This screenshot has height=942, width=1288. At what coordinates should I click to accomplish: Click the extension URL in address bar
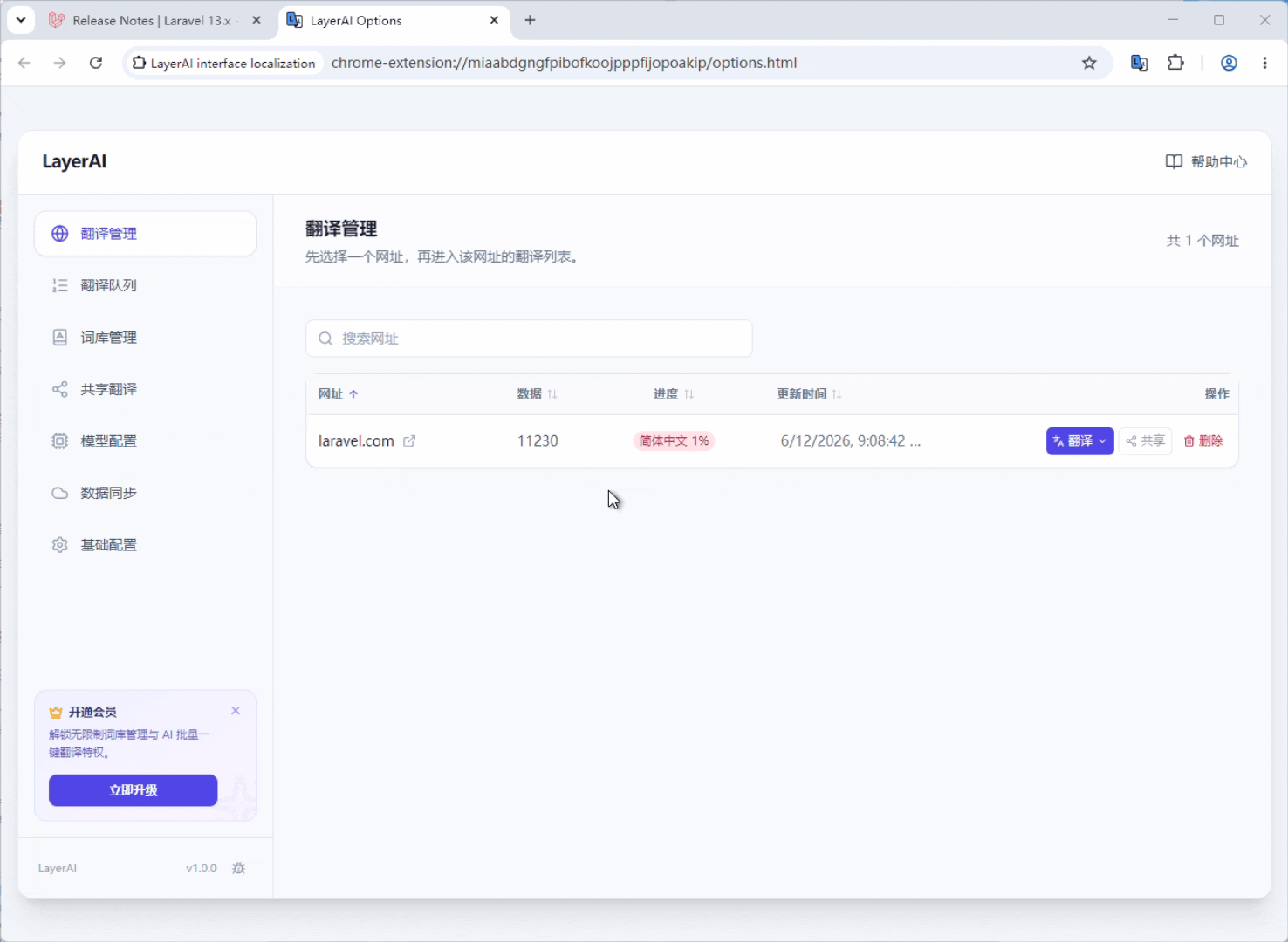click(564, 63)
